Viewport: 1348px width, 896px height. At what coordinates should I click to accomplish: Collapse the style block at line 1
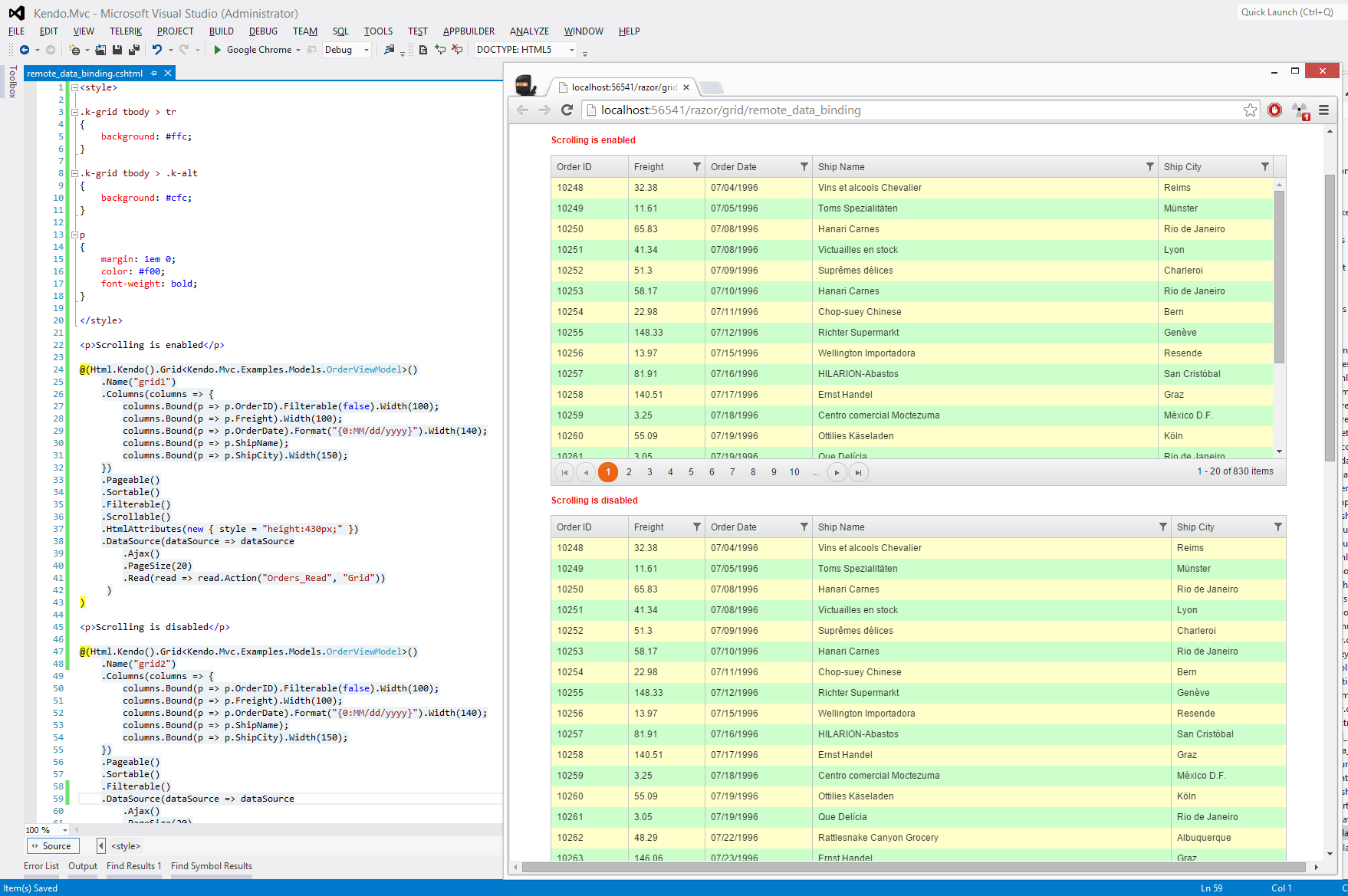74,87
